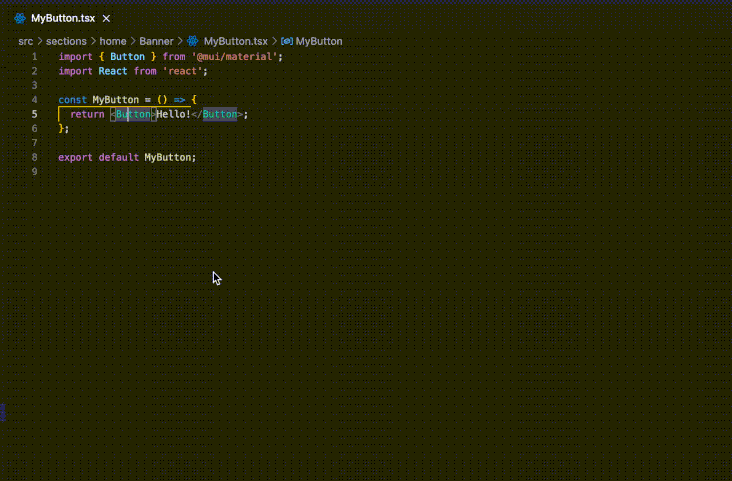This screenshot has width=732, height=481.
Task: Place cursor on the closing Button tag
Action: click(220, 114)
